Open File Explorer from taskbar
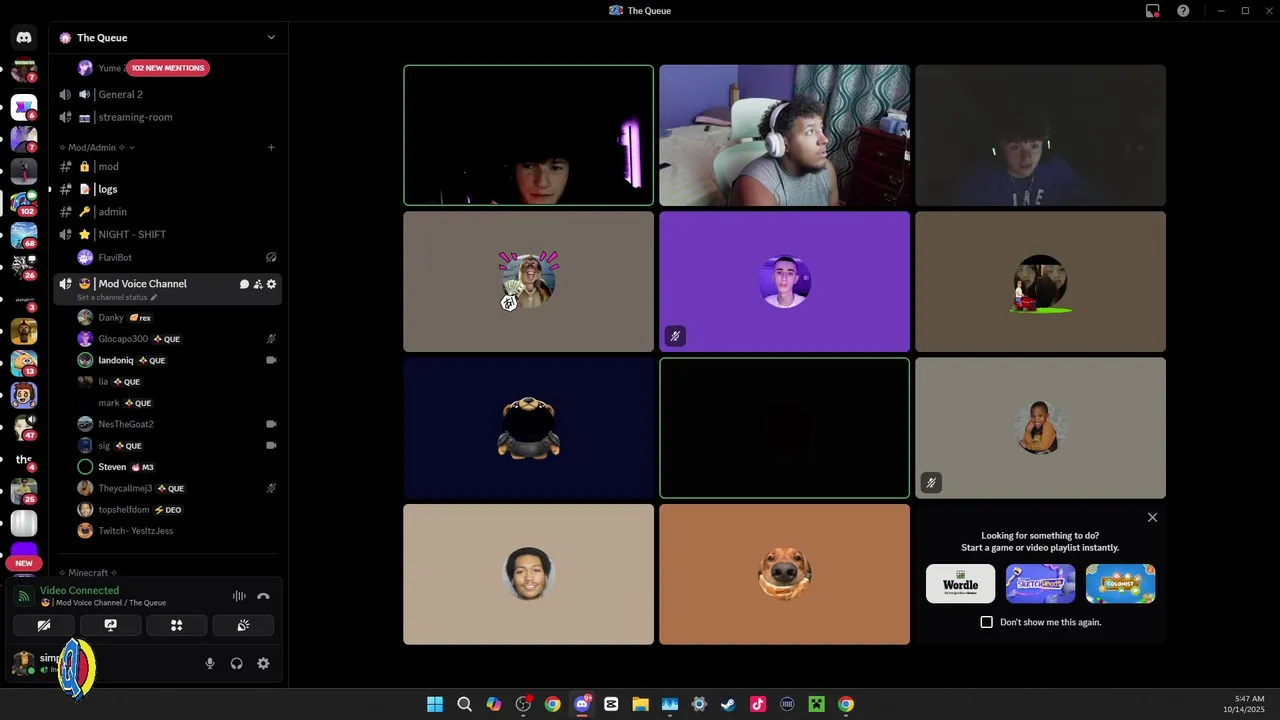Viewport: 1280px width, 720px height. (x=640, y=704)
